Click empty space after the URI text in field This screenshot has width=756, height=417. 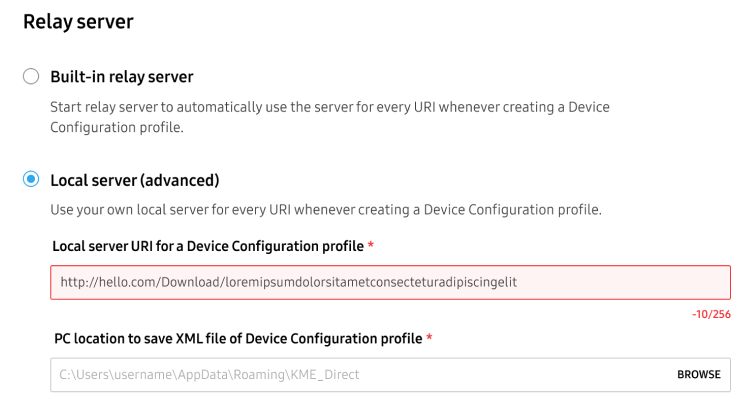622,282
